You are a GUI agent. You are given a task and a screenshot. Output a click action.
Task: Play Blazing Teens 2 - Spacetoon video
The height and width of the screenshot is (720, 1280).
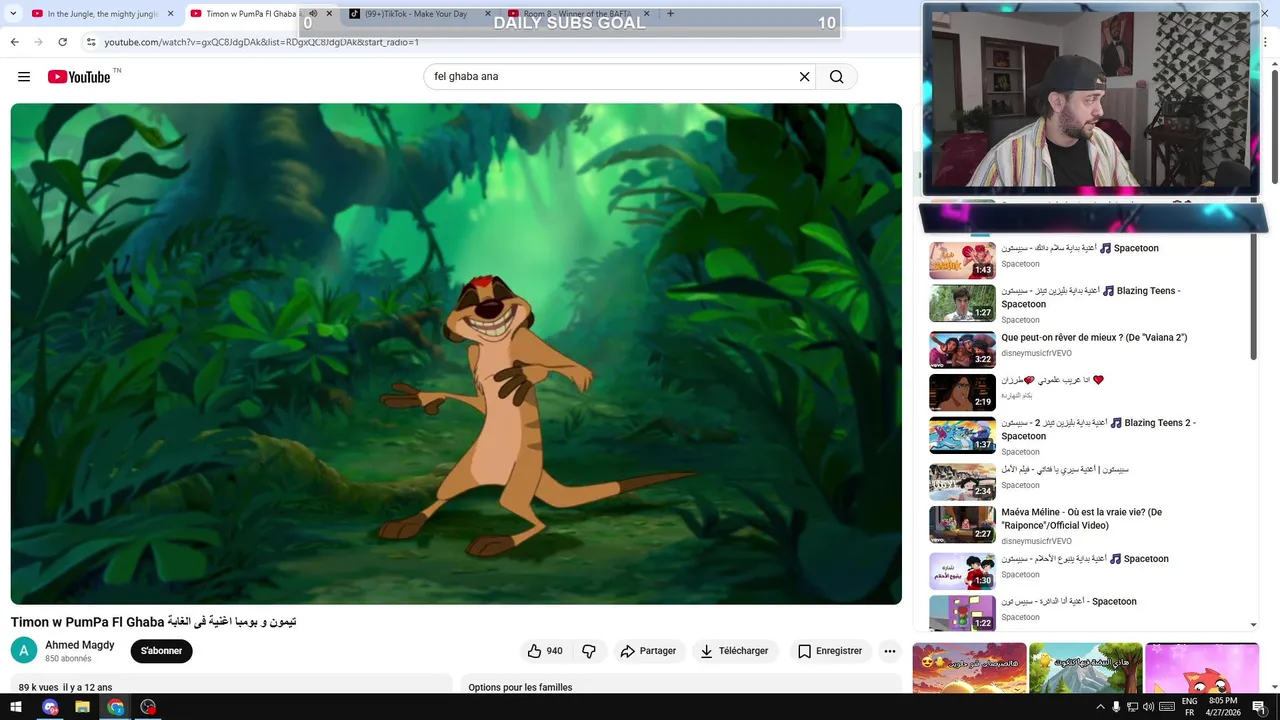point(1098,429)
